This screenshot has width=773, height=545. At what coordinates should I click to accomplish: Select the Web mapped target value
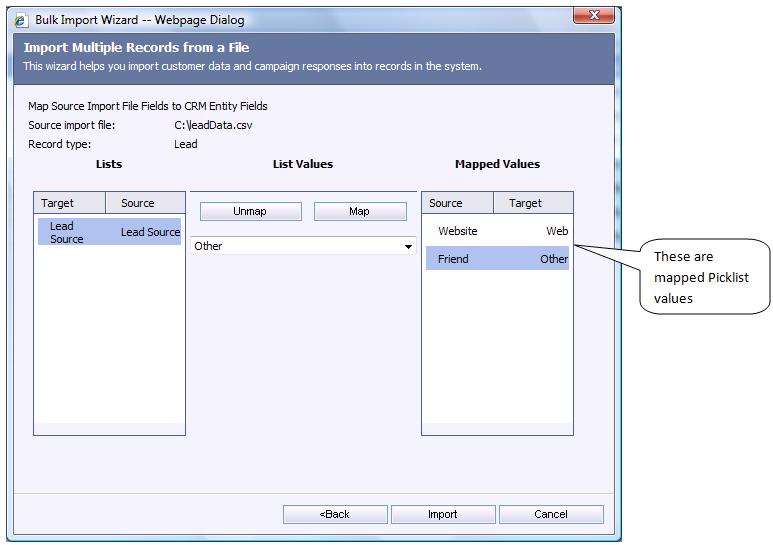557,231
